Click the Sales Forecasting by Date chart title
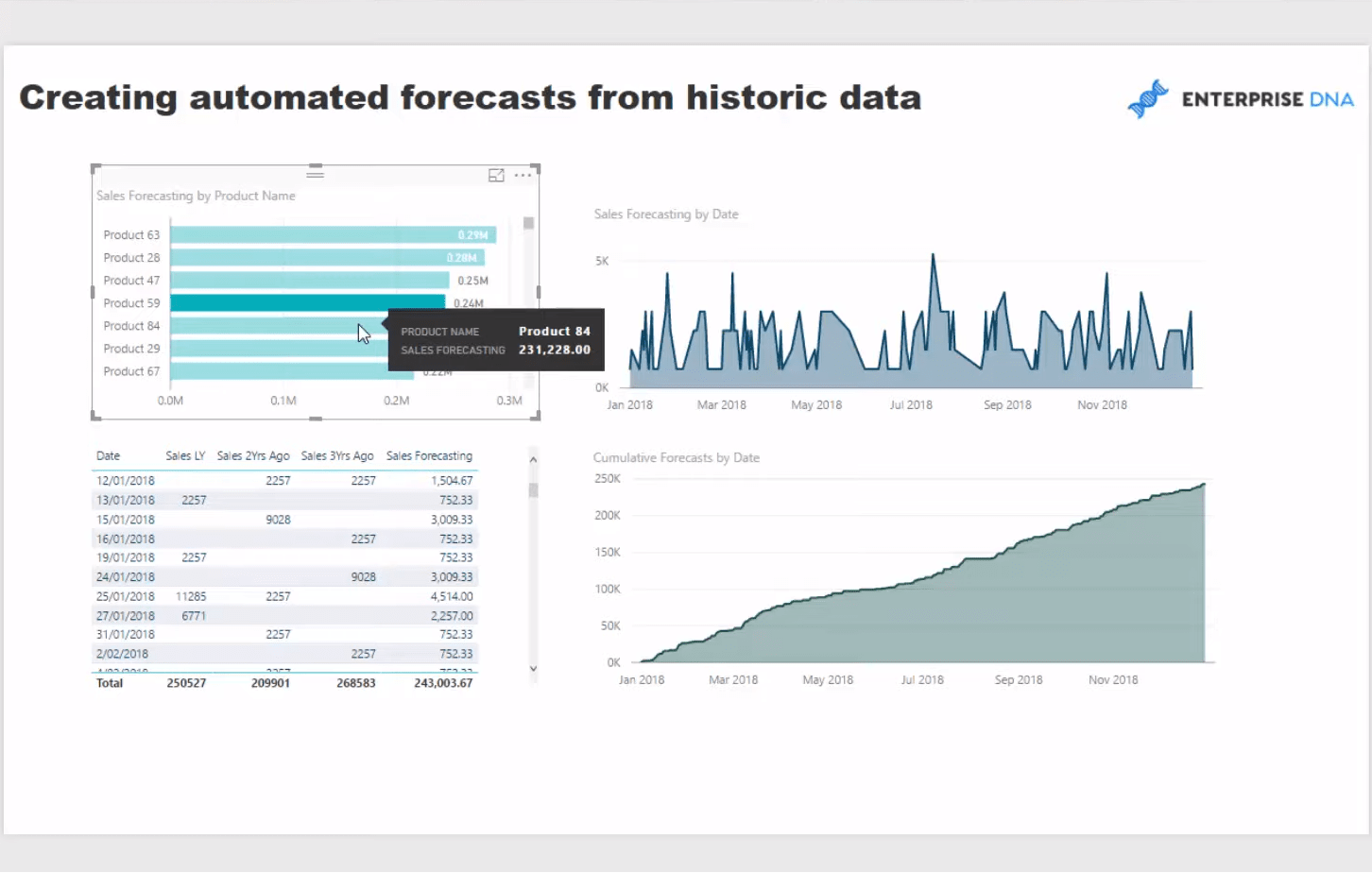 666,214
